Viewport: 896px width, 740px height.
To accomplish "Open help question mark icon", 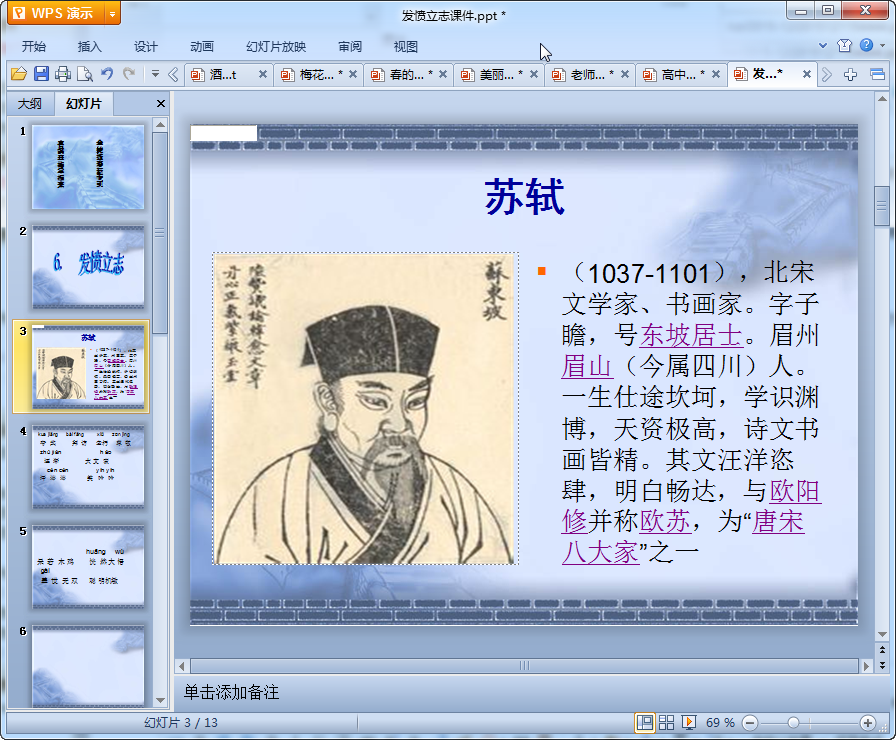I will [866, 45].
